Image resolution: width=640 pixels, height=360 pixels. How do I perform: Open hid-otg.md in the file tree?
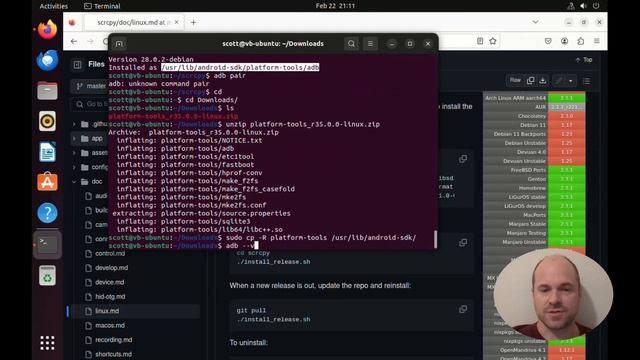[110, 296]
